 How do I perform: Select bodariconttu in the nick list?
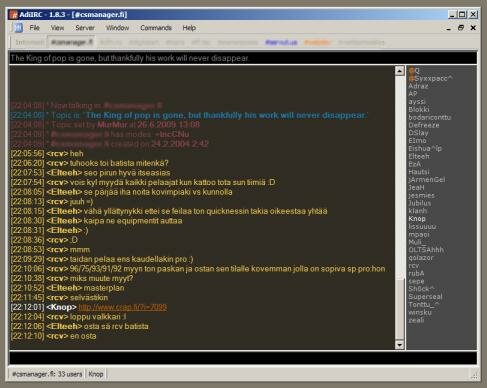pos(430,117)
